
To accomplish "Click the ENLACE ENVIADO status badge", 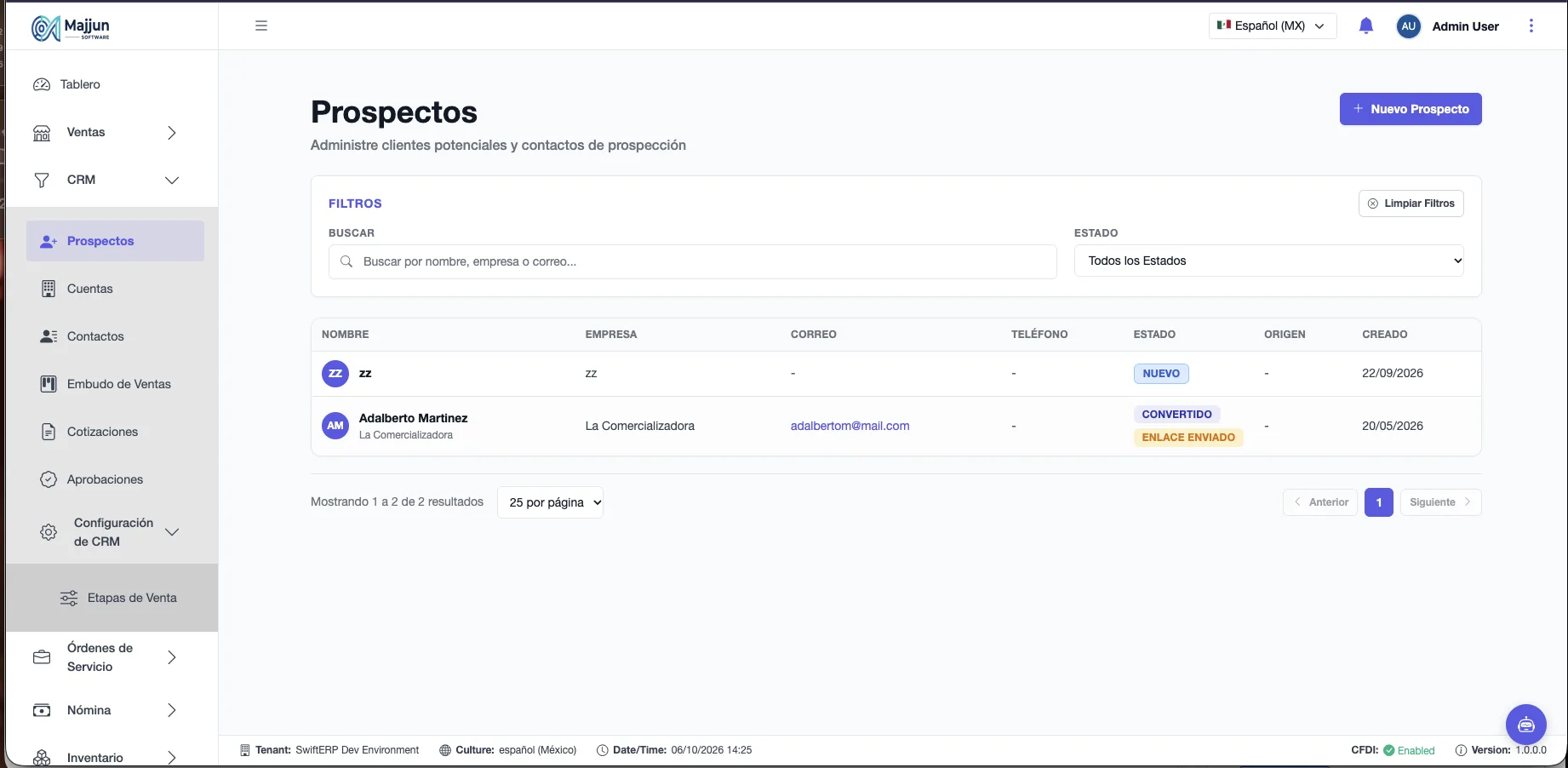I will pyautogui.click(x=1188, y=438).
